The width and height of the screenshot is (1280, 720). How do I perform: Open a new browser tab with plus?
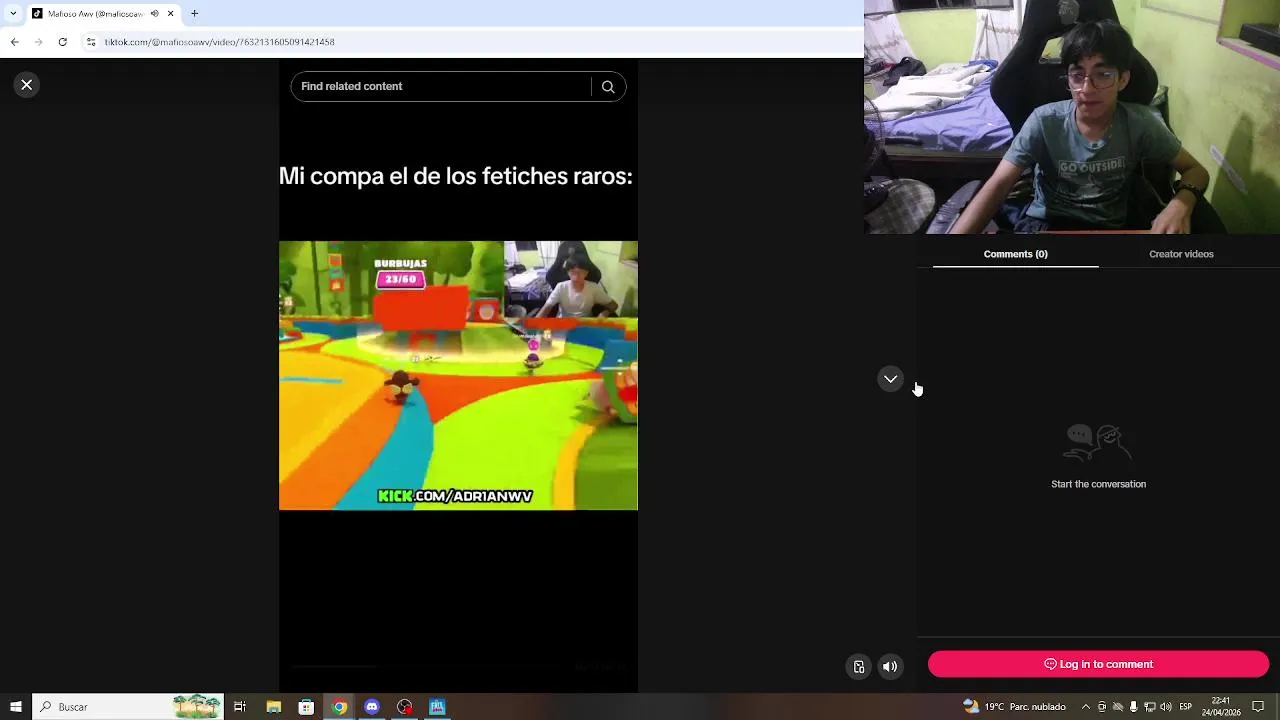[x=194, y=14]
